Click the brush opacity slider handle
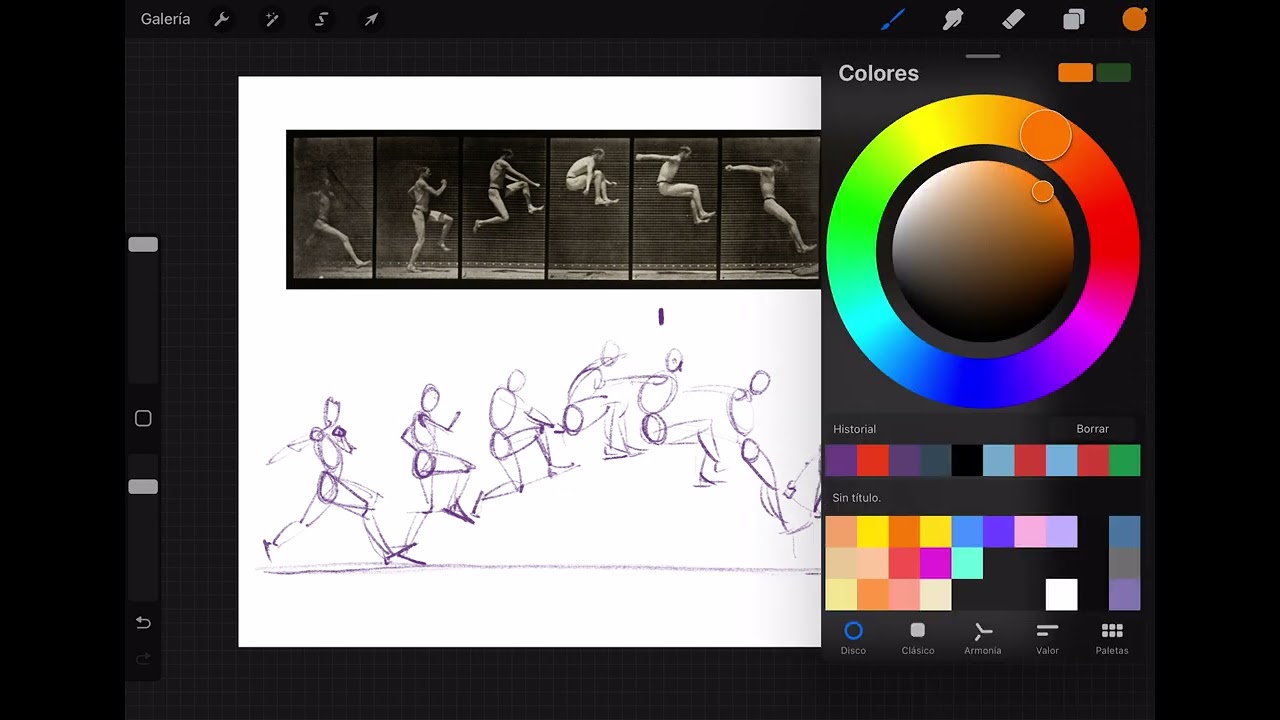This screenshot has width=1280, height=720. point(143,486)
